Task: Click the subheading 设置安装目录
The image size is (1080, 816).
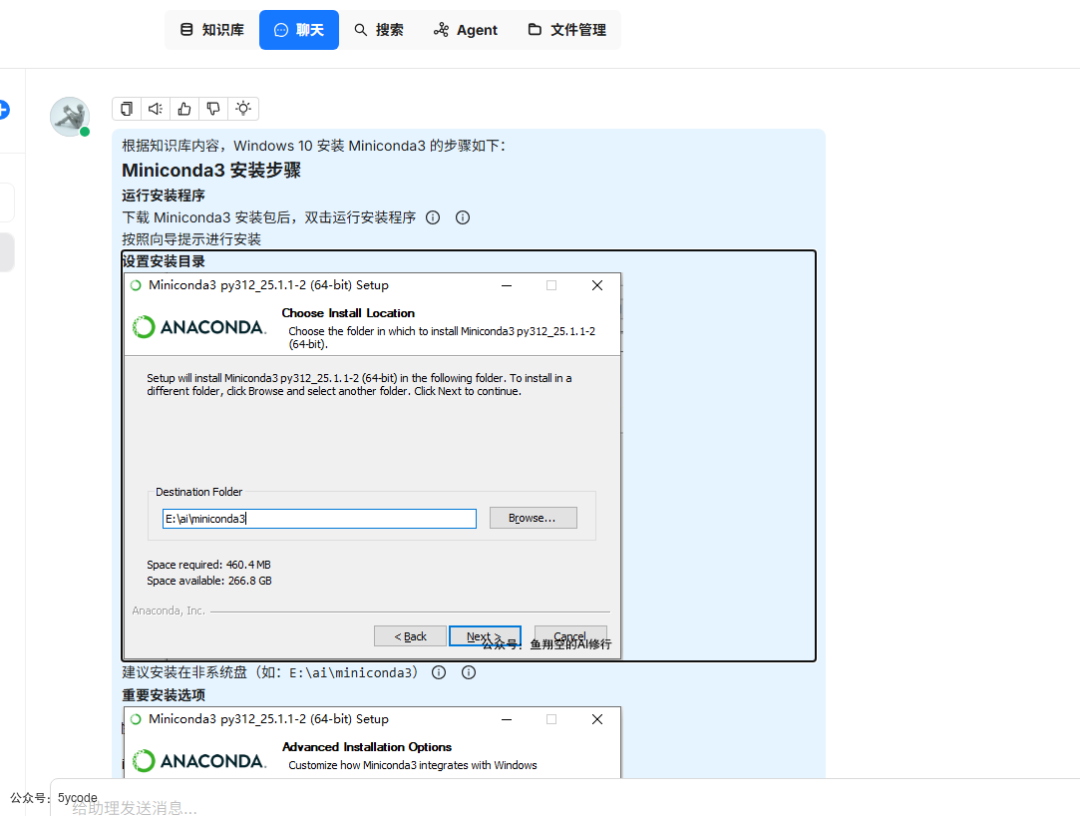Action: pyautogui.click(x=164, y=261)
